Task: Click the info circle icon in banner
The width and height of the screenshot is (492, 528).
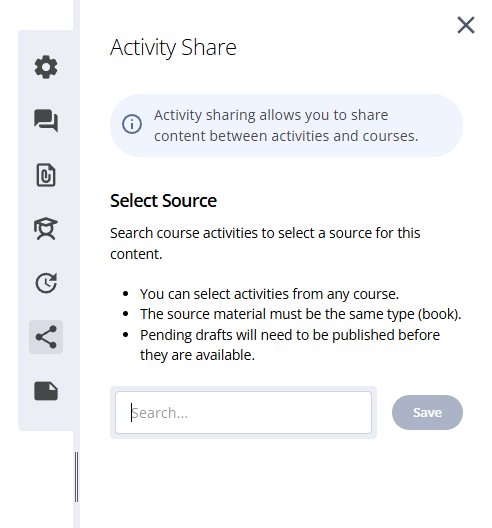Action: pyautogui.click(x=132, y=124)
